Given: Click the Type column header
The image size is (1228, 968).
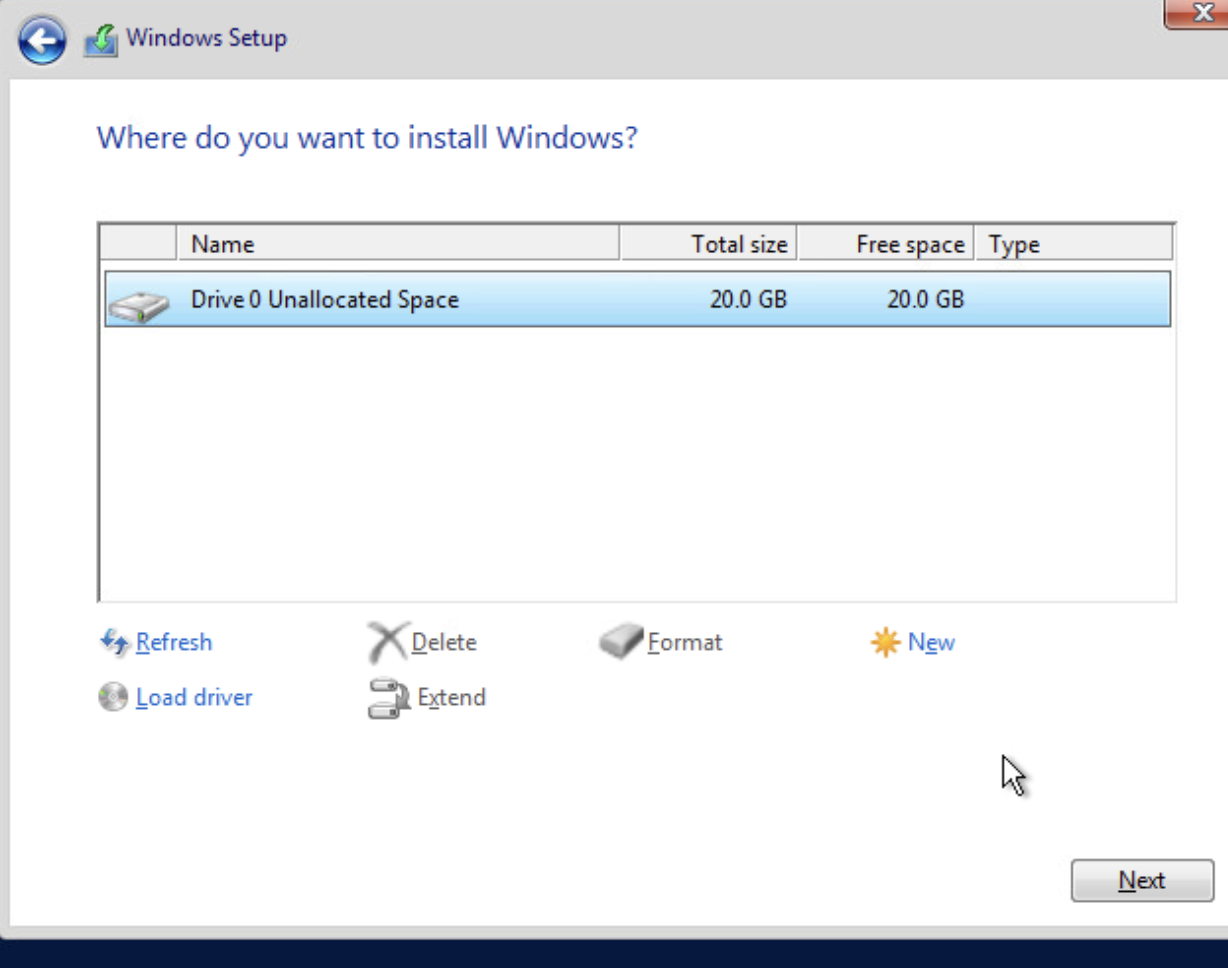Looking at the screenshot, I should tap(1072, 244).
